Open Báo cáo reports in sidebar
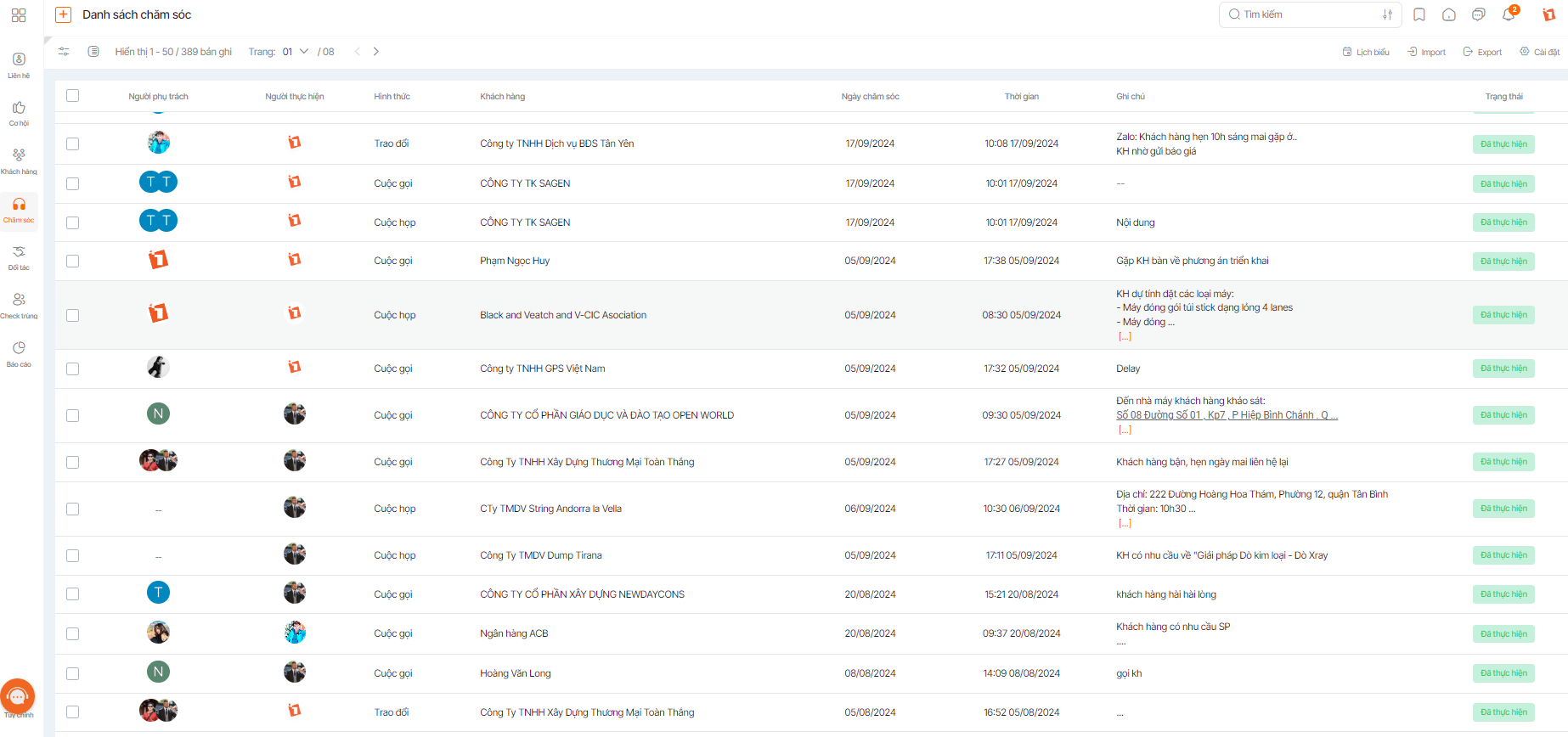The image size is (1568, 737). 19,354
